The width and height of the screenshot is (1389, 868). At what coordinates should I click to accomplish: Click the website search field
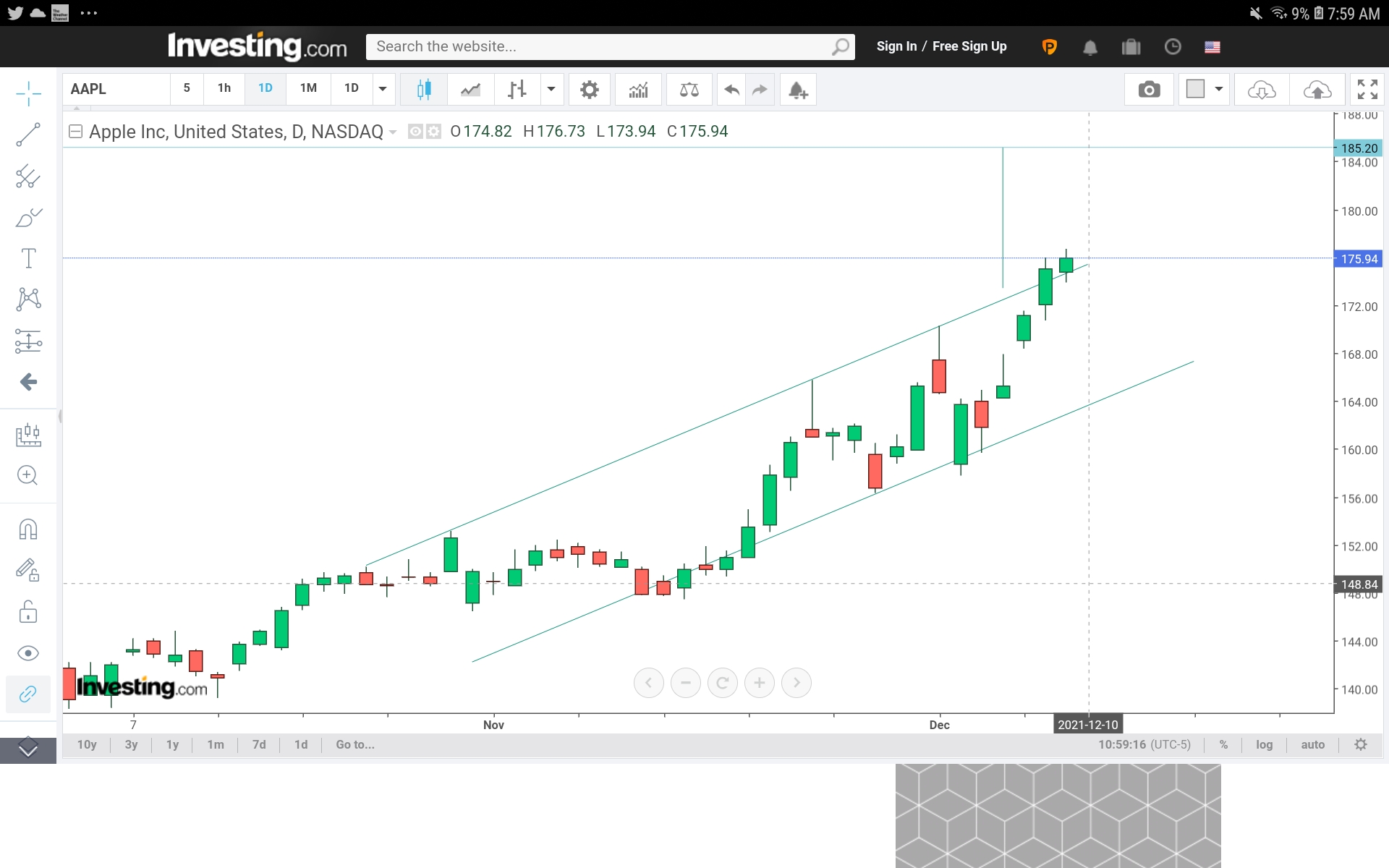[x=600, y=46]
